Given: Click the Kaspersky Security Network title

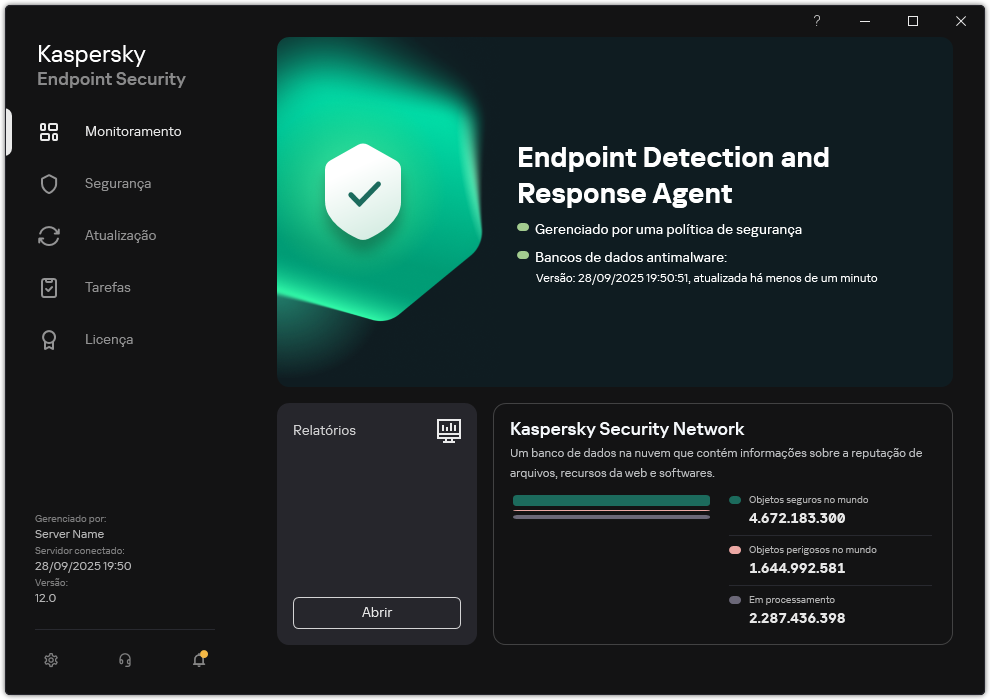Looking at the screenshot, I should coord(627,429).
